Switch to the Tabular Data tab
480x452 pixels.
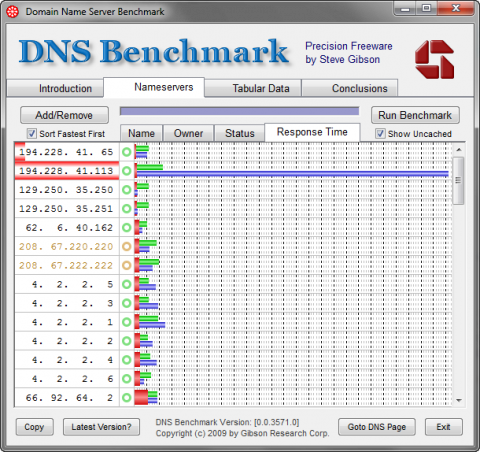[x=253, y=88]
